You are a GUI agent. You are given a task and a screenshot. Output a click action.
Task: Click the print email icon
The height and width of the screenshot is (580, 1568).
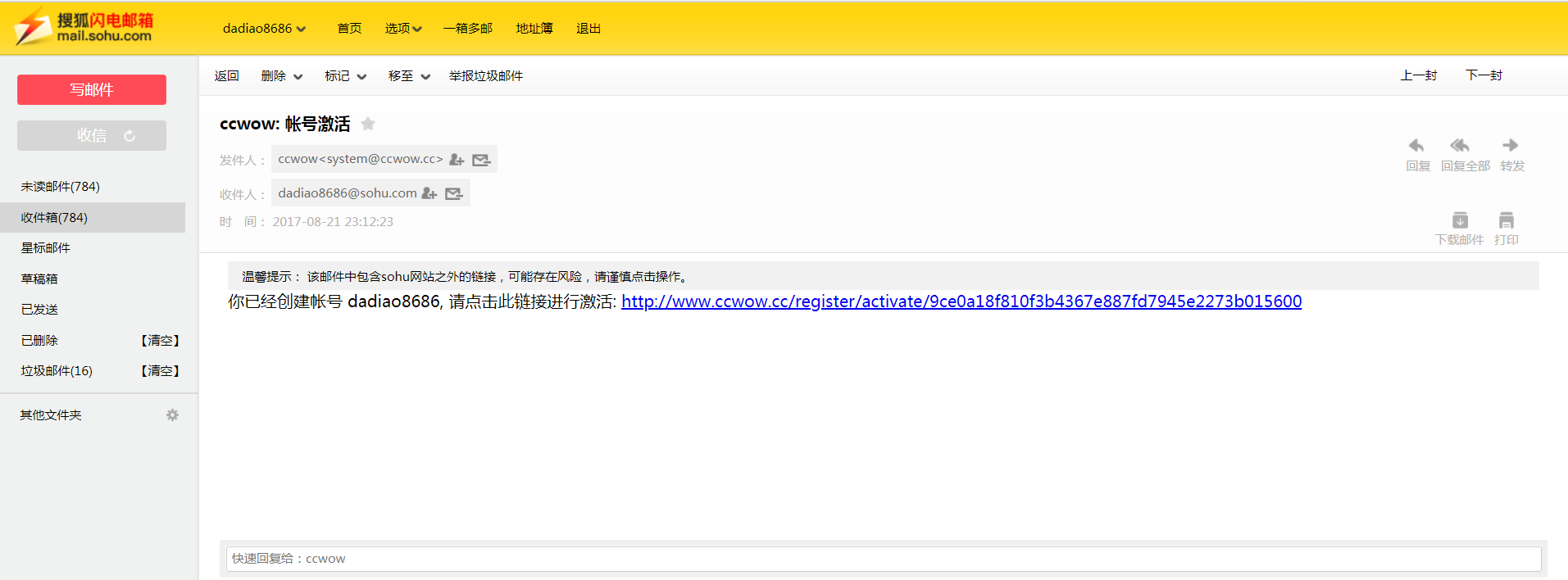click(x=1506, y=220)
